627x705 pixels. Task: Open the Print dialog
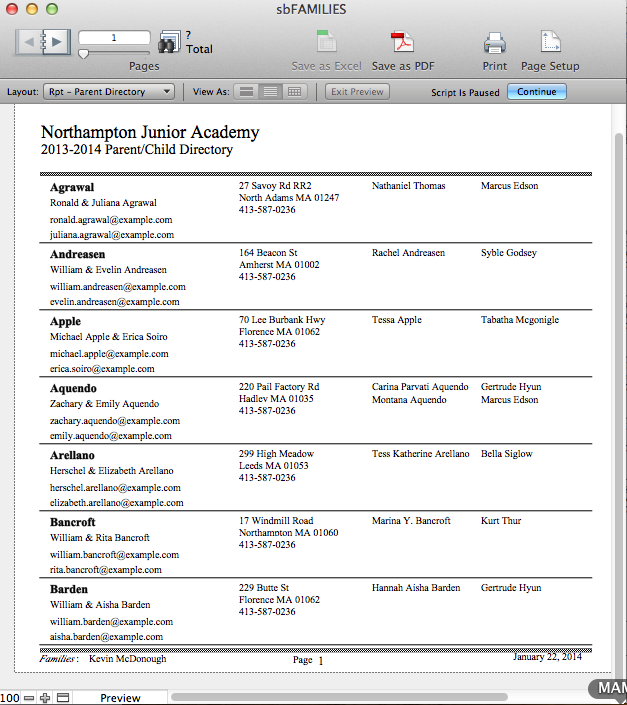click(x=494, y=44)
